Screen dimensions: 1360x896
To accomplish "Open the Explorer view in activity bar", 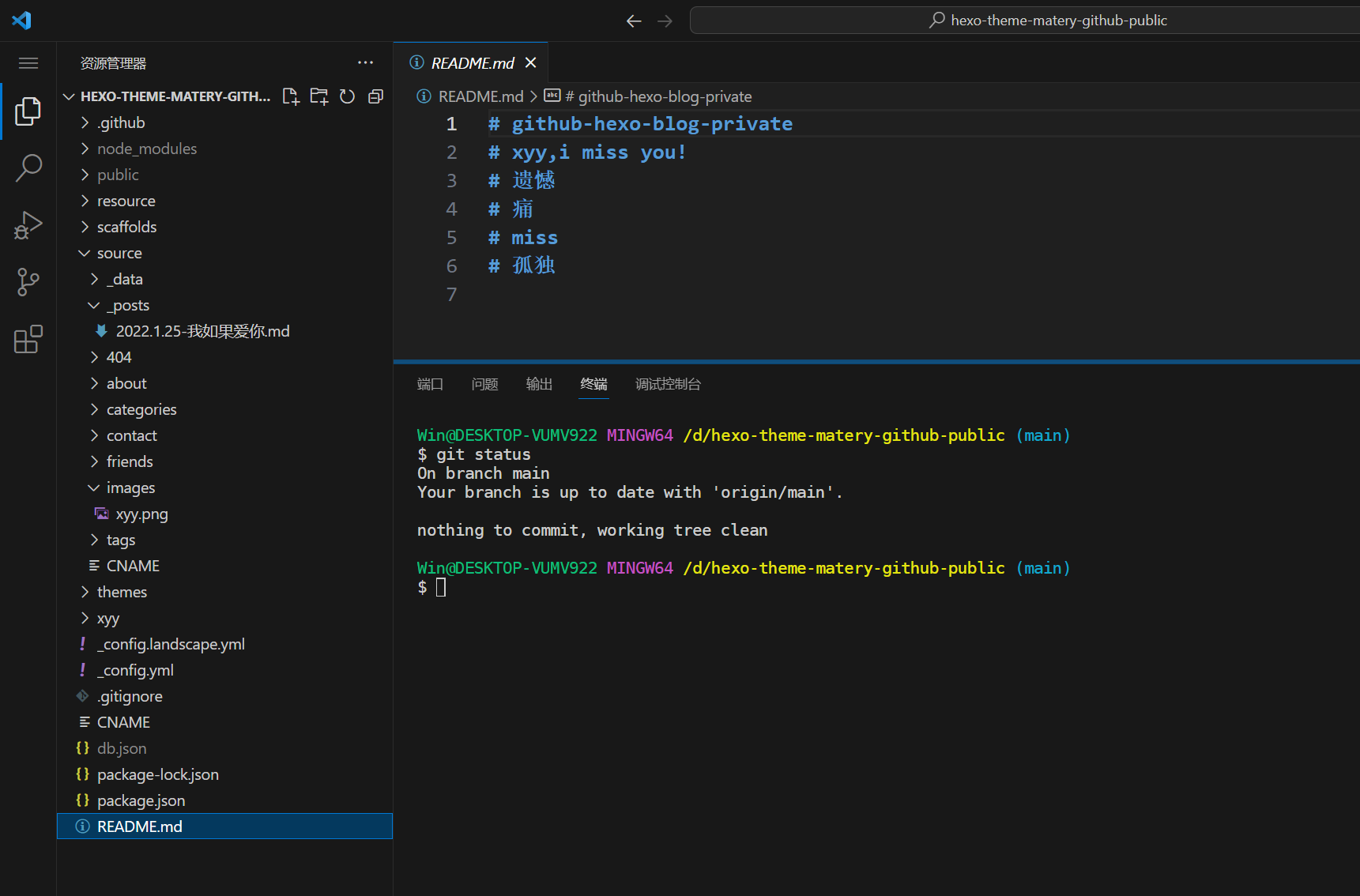I will tap(28, 111).
